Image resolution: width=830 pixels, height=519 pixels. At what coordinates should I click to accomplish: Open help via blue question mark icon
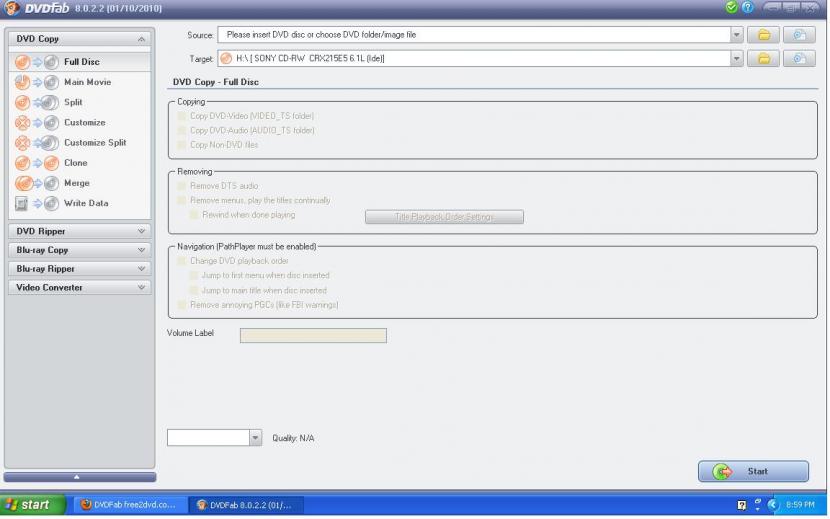pos(749,7)
